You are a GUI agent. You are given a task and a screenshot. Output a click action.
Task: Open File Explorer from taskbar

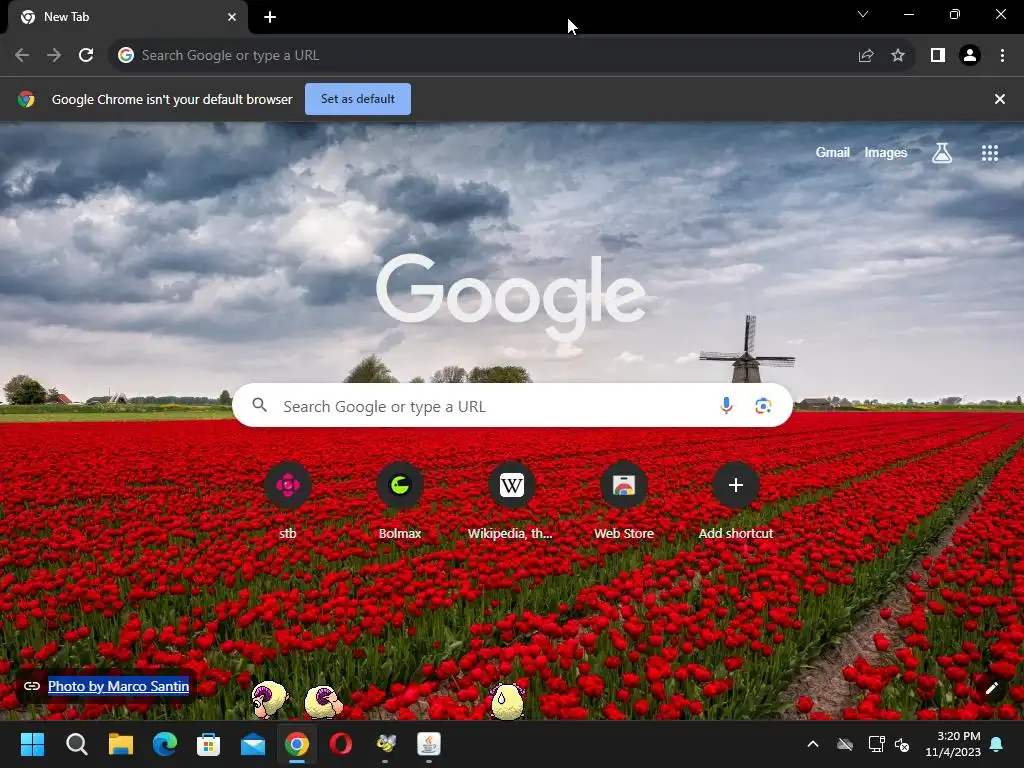(x=121, y=744)
